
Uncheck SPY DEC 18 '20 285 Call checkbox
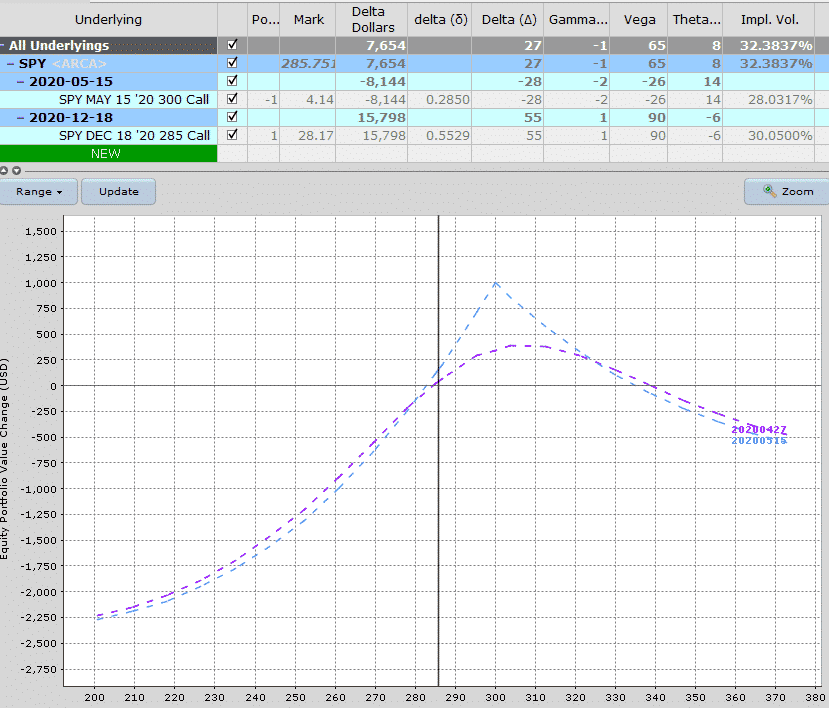pyautogui.click(x=232, y=135)
